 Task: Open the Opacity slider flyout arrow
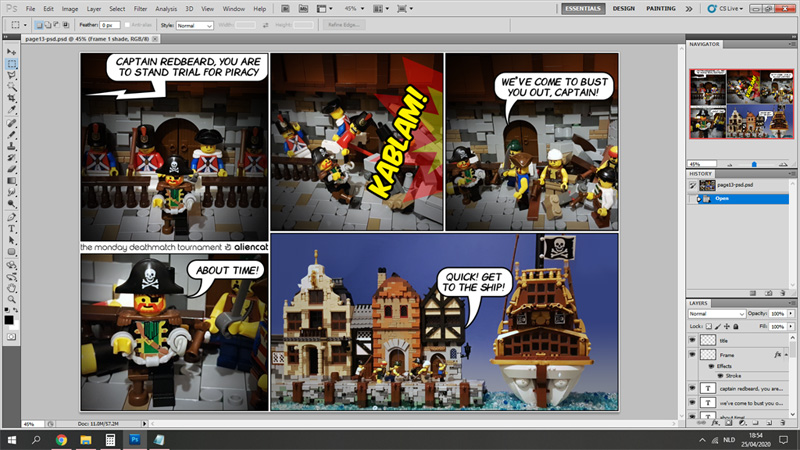pos(791,314)
